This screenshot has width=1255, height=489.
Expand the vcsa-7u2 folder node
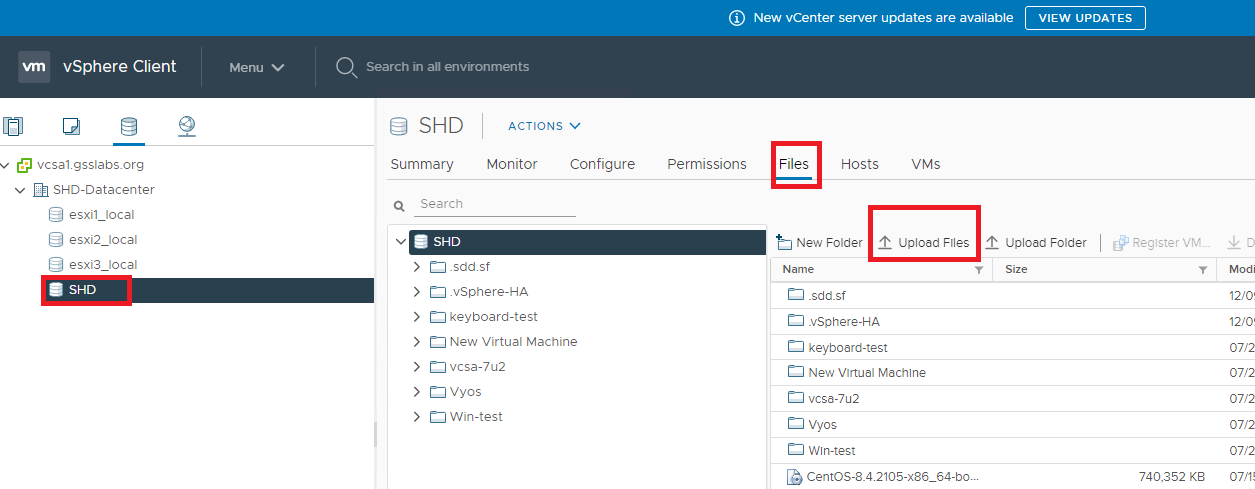417,367
